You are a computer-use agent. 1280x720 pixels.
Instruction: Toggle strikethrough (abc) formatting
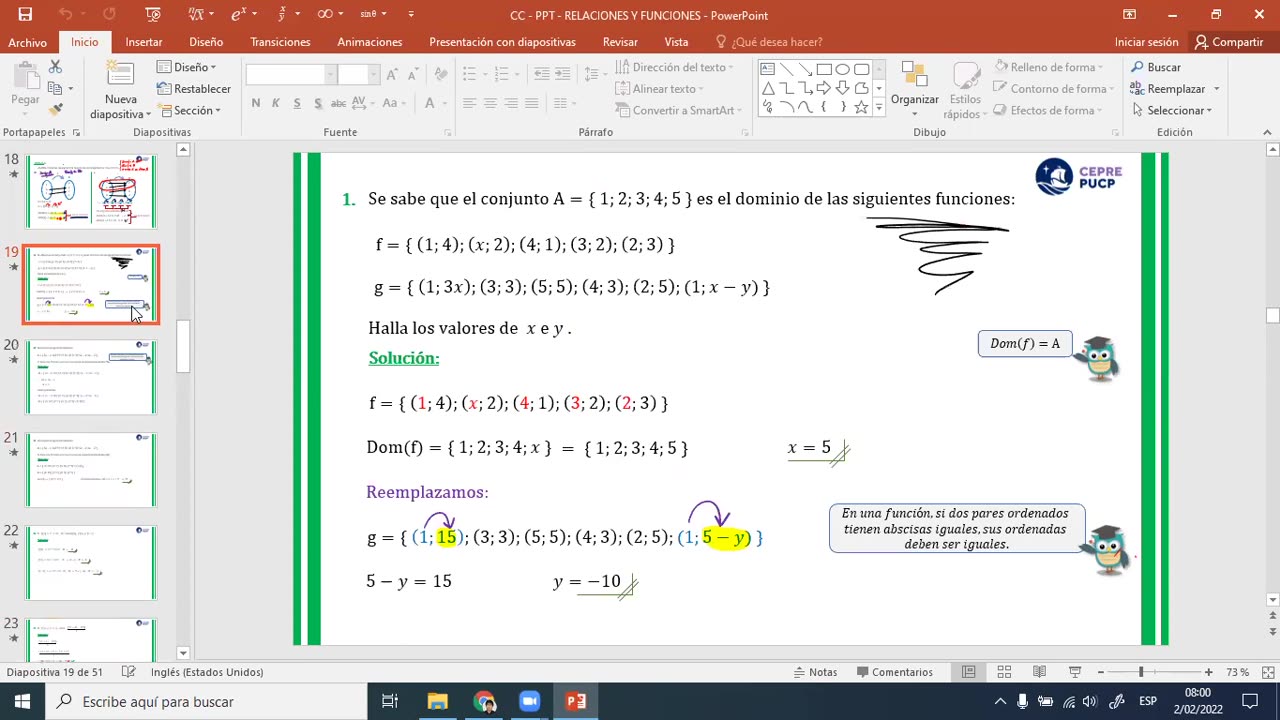click(339, 103)
